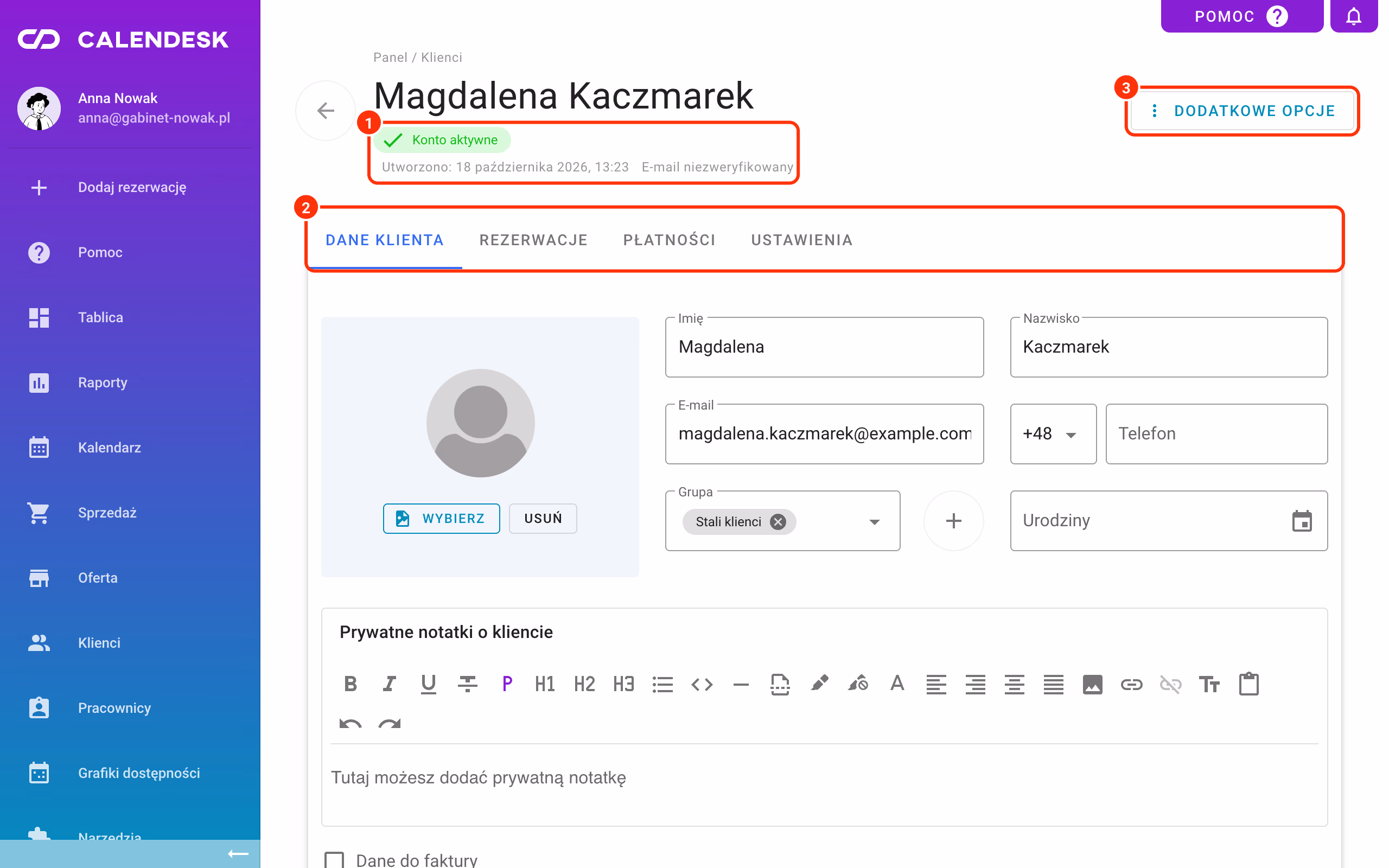The height and width of the screenshot is (868, 1389).
Task: Open the +48 country code dropdown
Action: coord(1053,434)
